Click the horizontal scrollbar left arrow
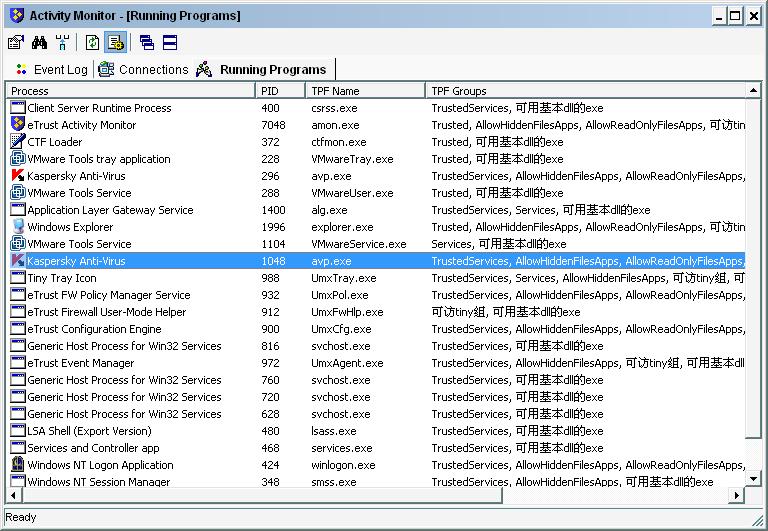This screenshot has height=531, width=768. (x=14, y=495)
